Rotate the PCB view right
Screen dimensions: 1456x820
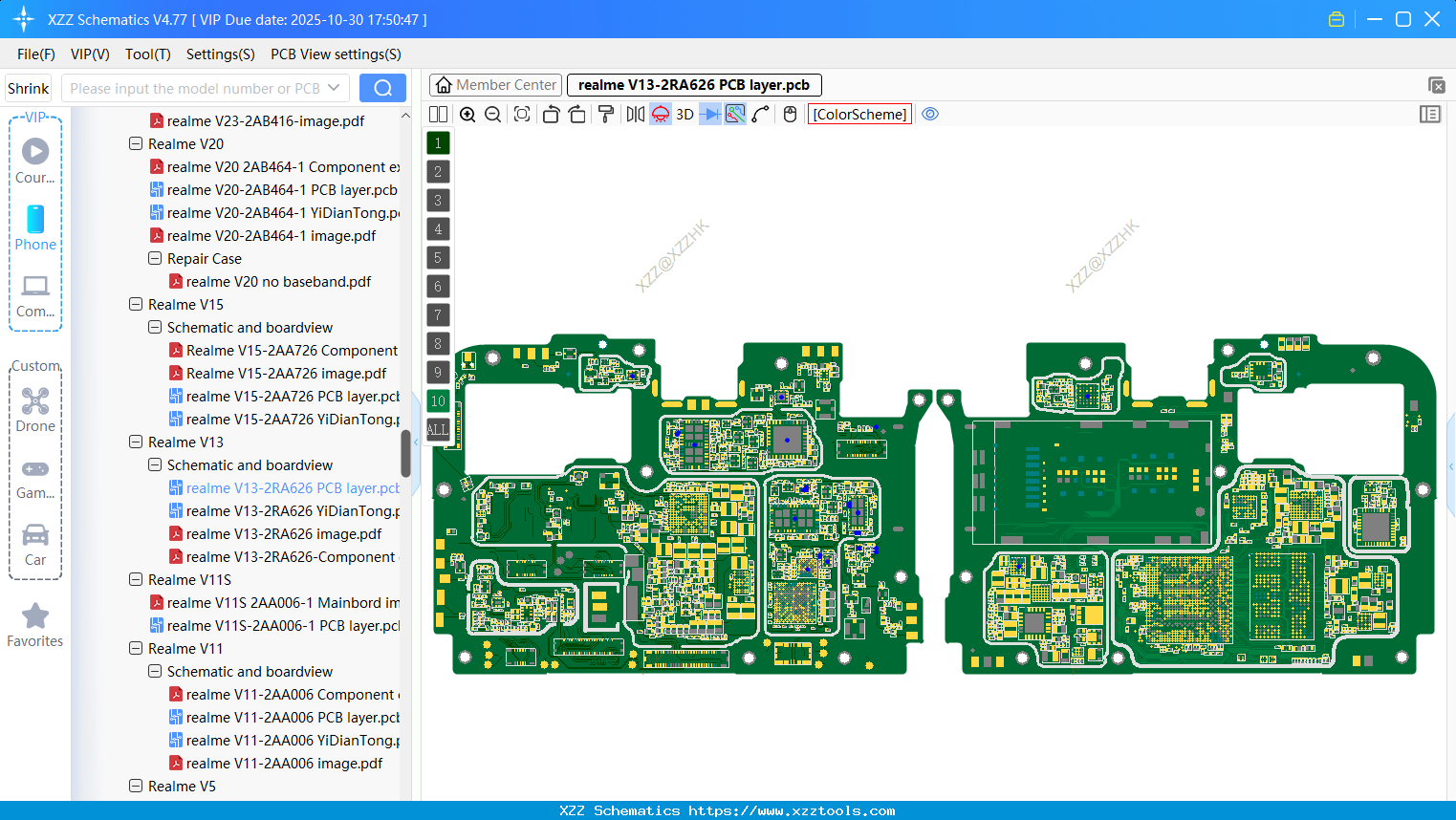[x=577, y=114]
